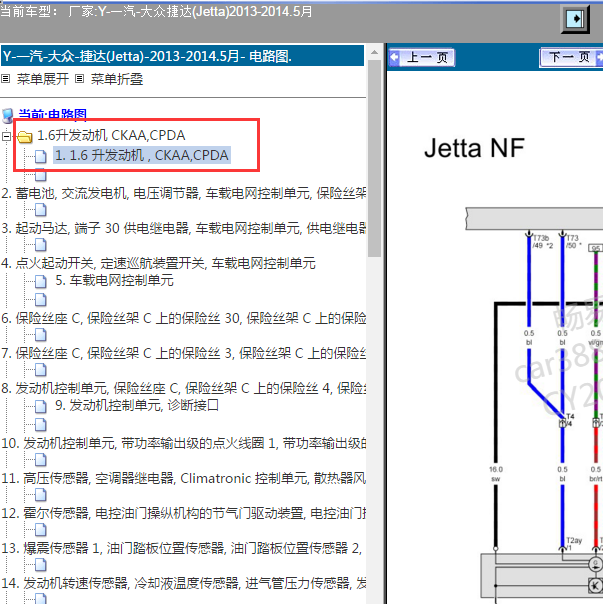This screenshot has height=604, width=603.
Task: Click page icon directly below item 13. 爆震传感器
Action: click(40, 565)
